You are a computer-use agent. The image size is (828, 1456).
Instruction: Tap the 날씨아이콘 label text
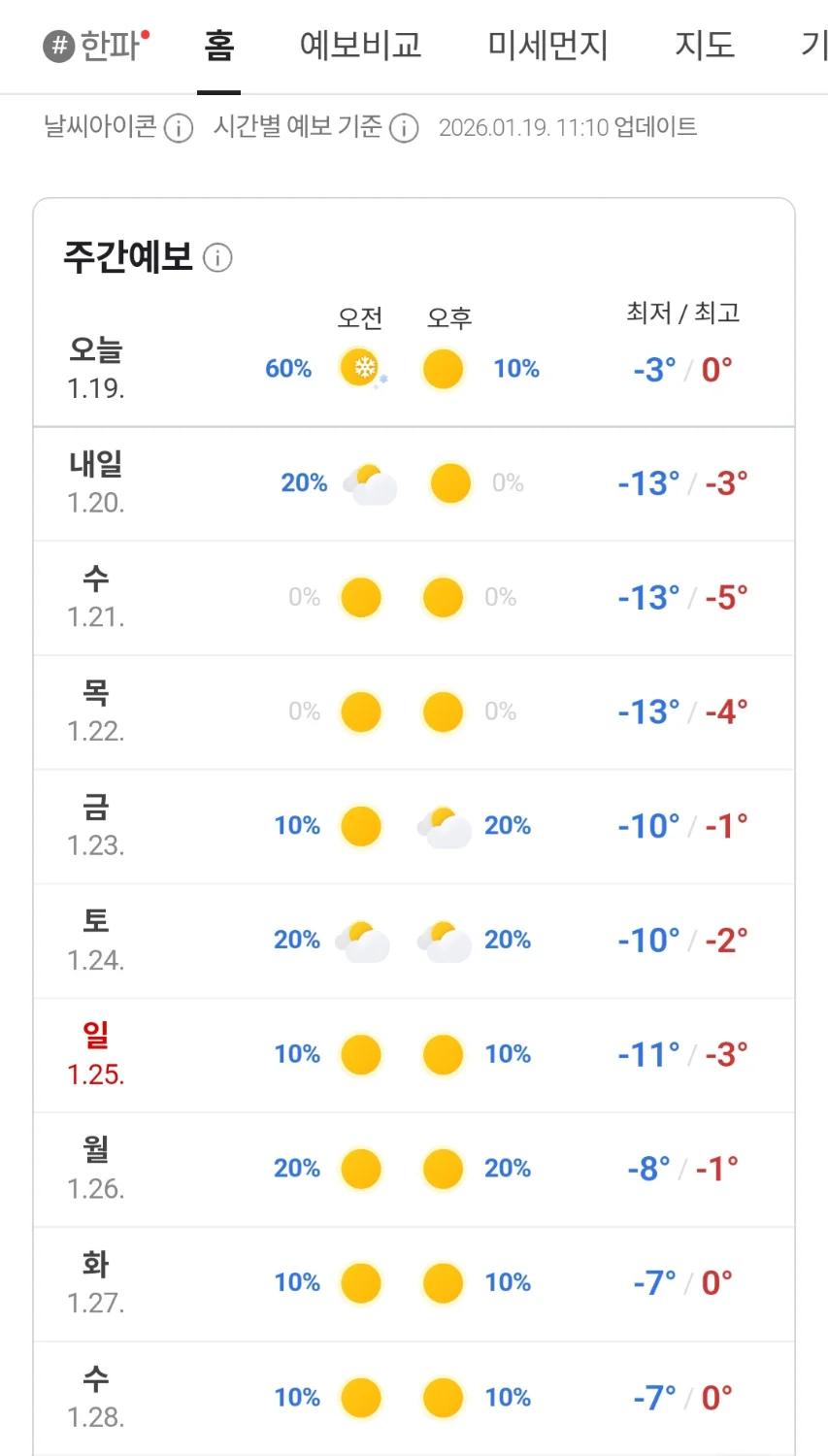(100, 127)
